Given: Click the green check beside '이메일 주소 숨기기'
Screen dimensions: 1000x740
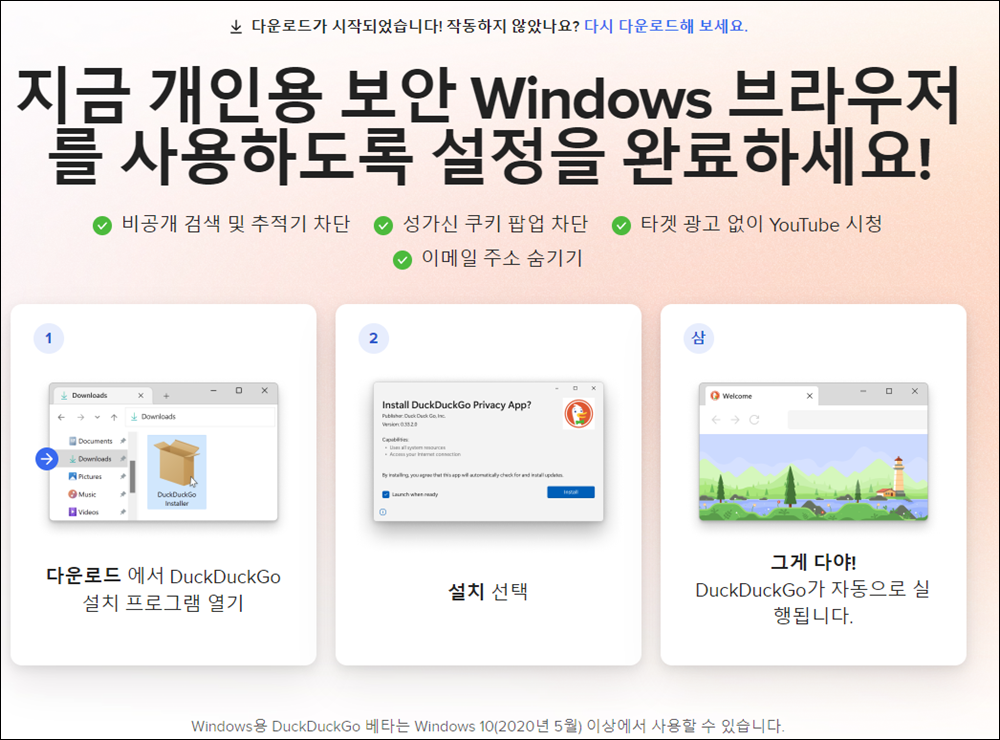Looking at the screenshot, I should [402, 260].
